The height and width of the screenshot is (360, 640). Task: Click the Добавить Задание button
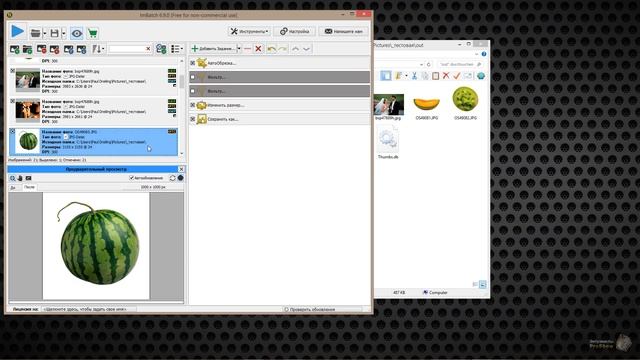click(213, 49)
